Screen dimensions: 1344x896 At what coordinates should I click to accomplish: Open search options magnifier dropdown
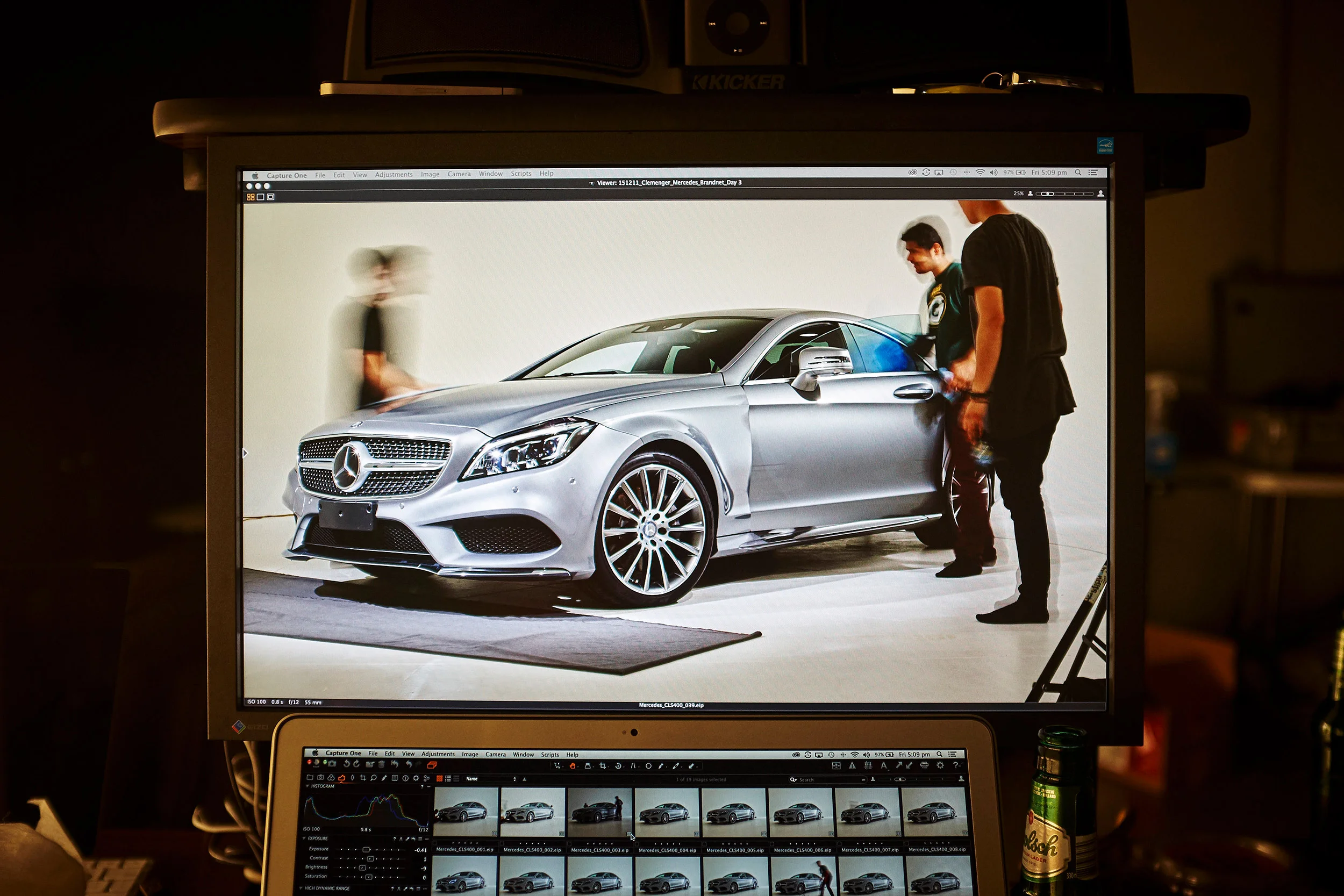point(793,780)
